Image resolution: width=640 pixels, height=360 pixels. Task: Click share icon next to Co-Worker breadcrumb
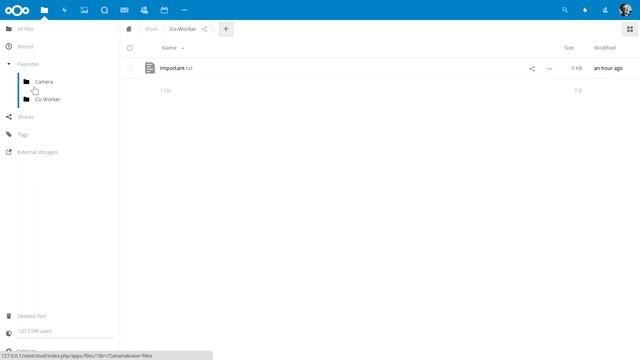[204, 29]
